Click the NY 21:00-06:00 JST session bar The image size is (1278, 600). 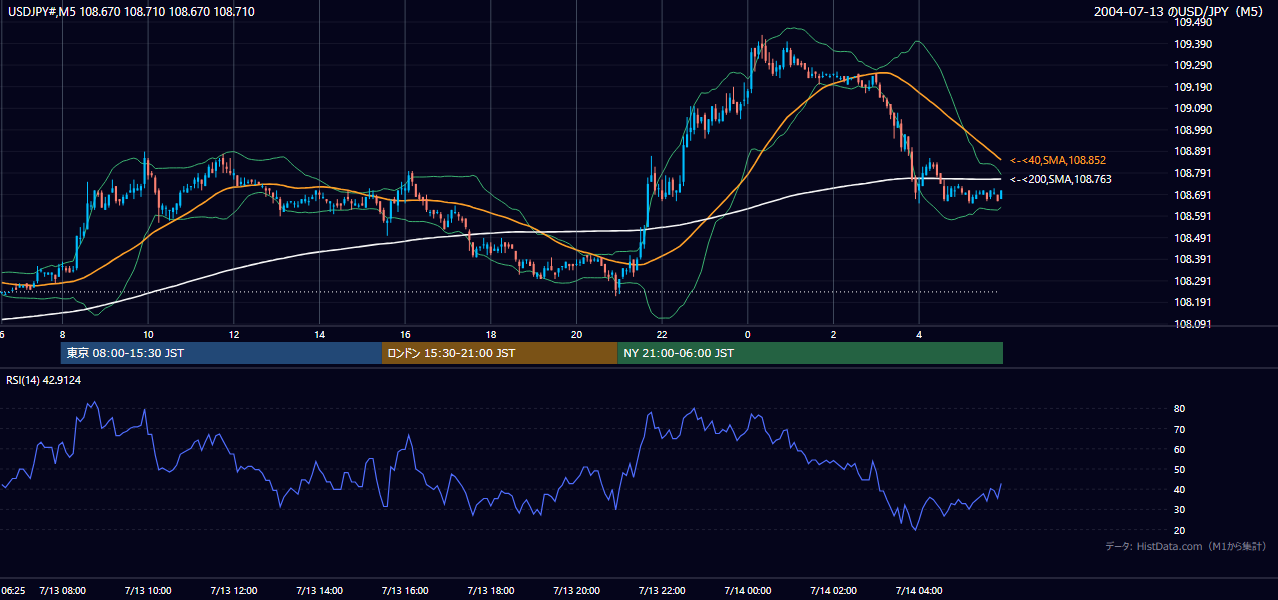click(x=810, y=353)
